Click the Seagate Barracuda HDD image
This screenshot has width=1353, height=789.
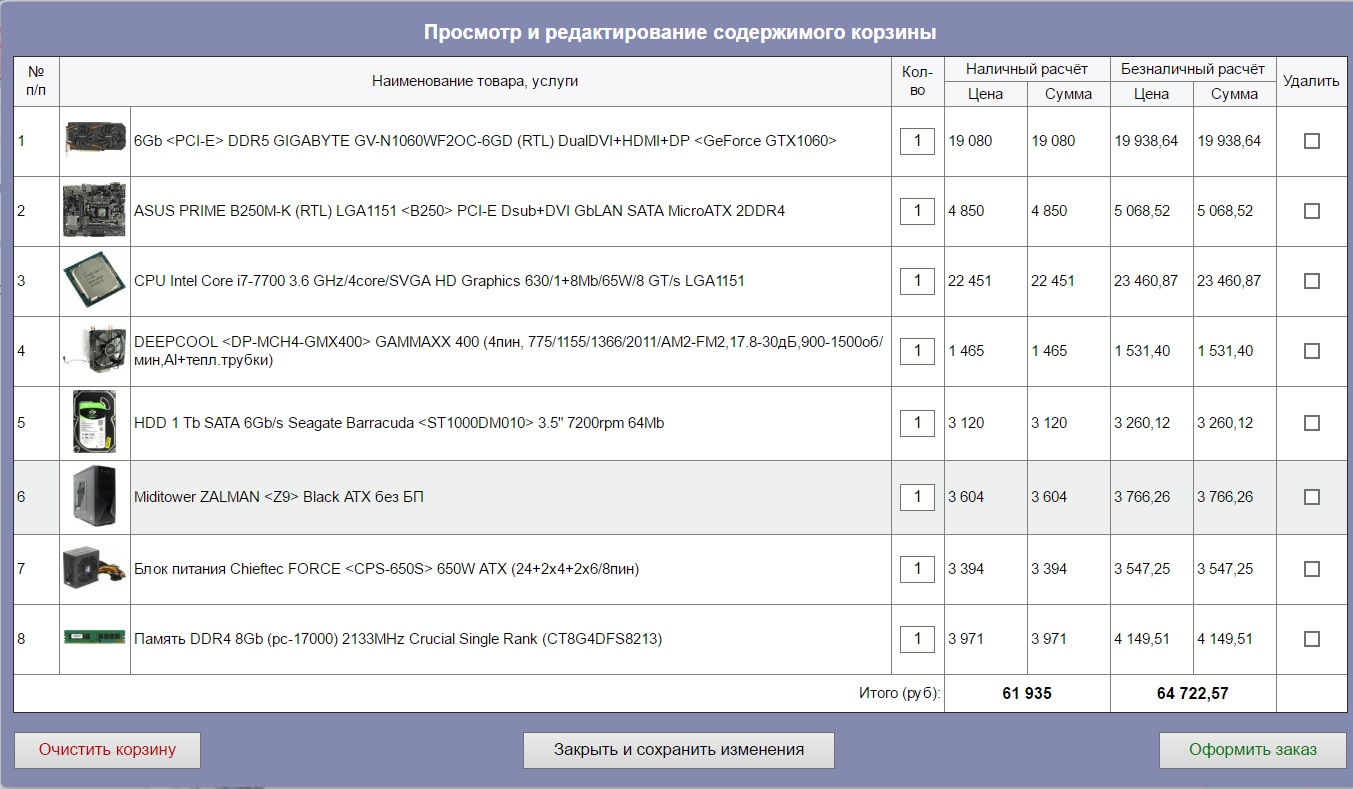[x=95, y=423]
